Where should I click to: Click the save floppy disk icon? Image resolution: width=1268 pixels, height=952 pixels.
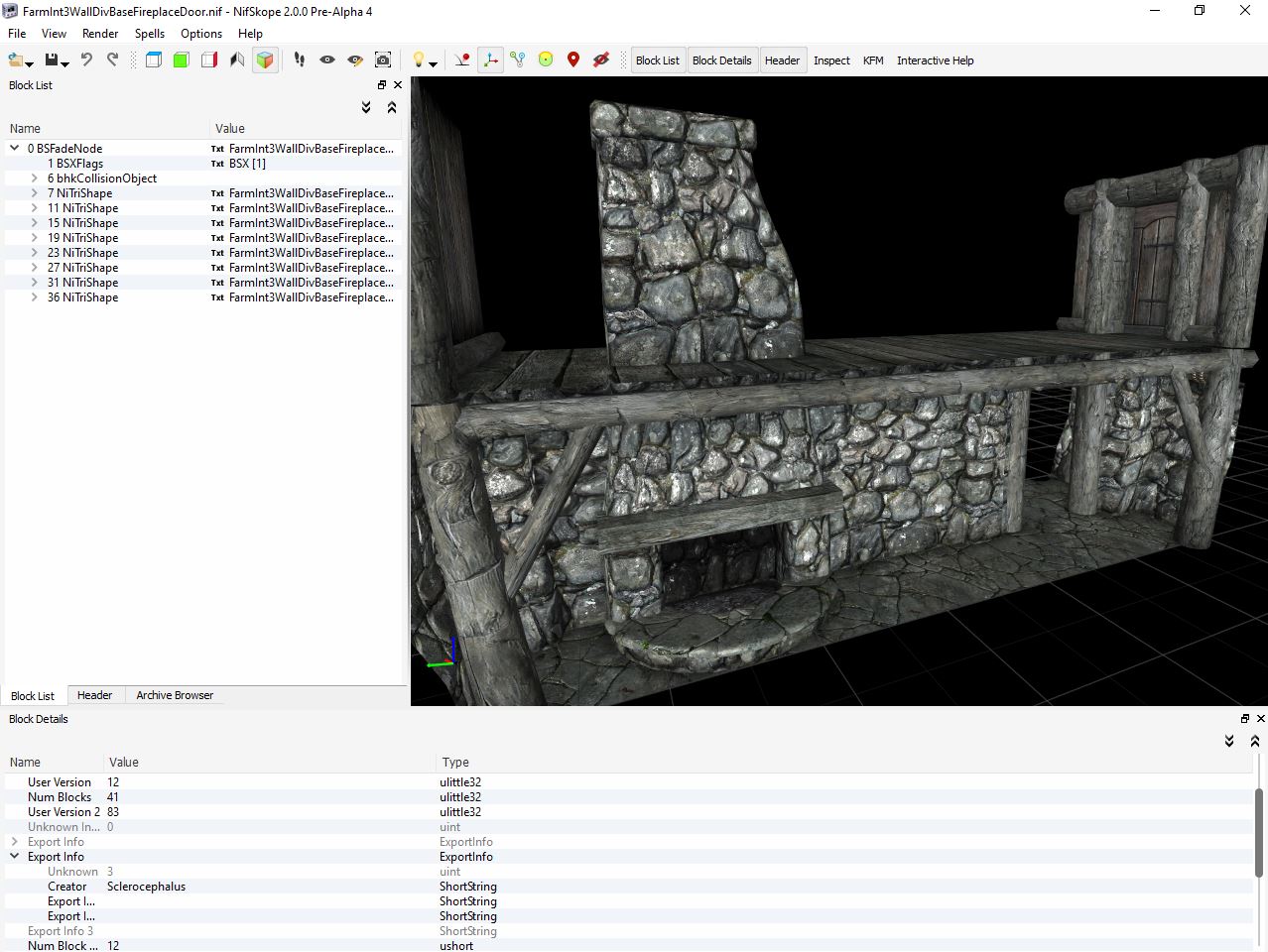coord(52,60)
